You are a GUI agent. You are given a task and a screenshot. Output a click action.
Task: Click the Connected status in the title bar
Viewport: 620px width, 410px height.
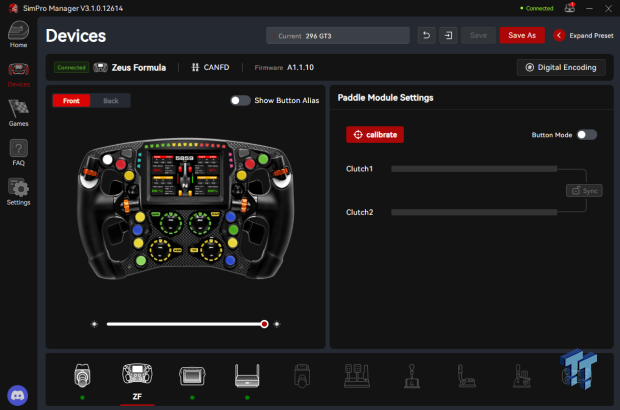[537, 8]
